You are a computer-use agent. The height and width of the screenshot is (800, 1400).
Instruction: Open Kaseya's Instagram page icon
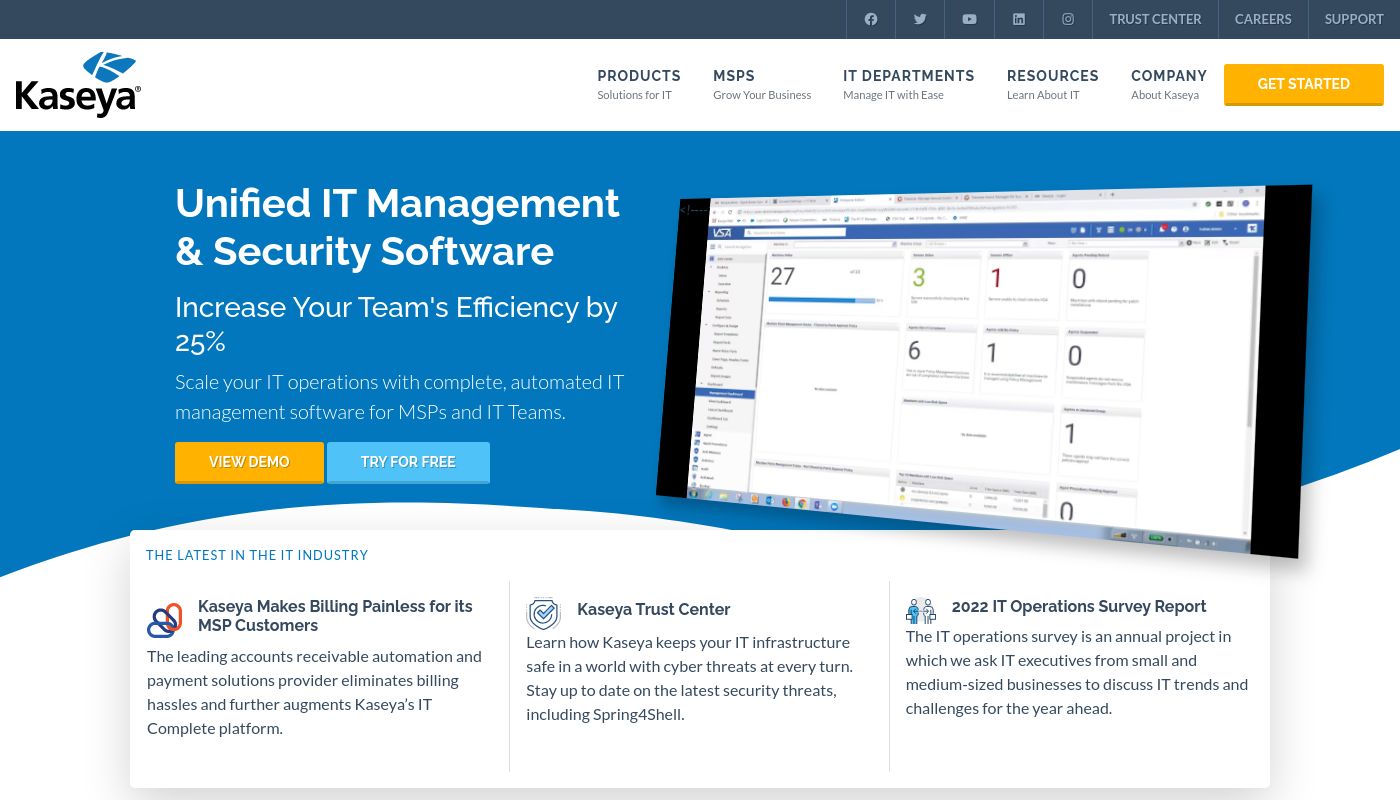(x=1068, y=19)
